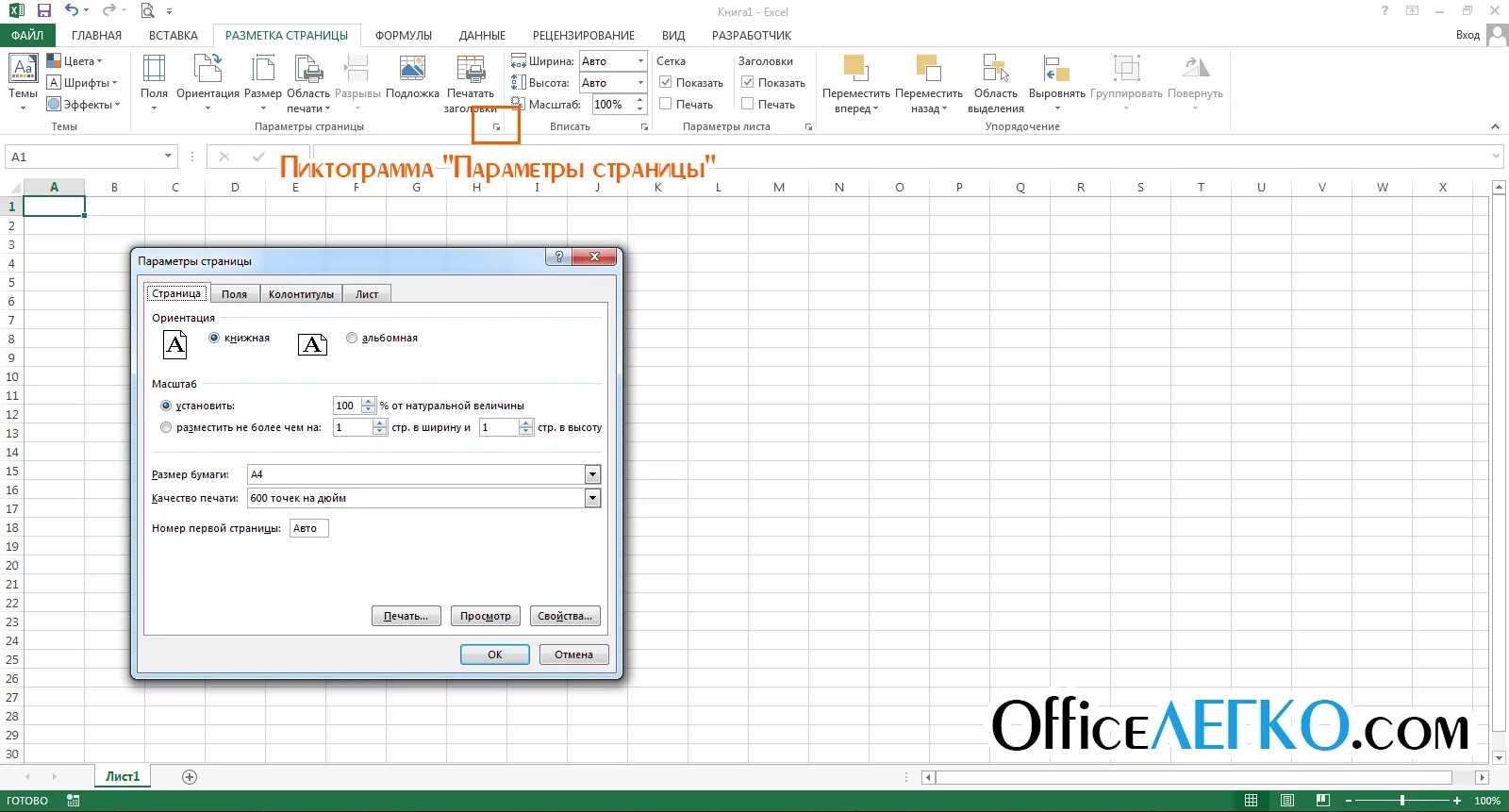The image size is (1509, 812).
Task: Select альбомная landscape orientation radio
Action: [x=352, y=338]
